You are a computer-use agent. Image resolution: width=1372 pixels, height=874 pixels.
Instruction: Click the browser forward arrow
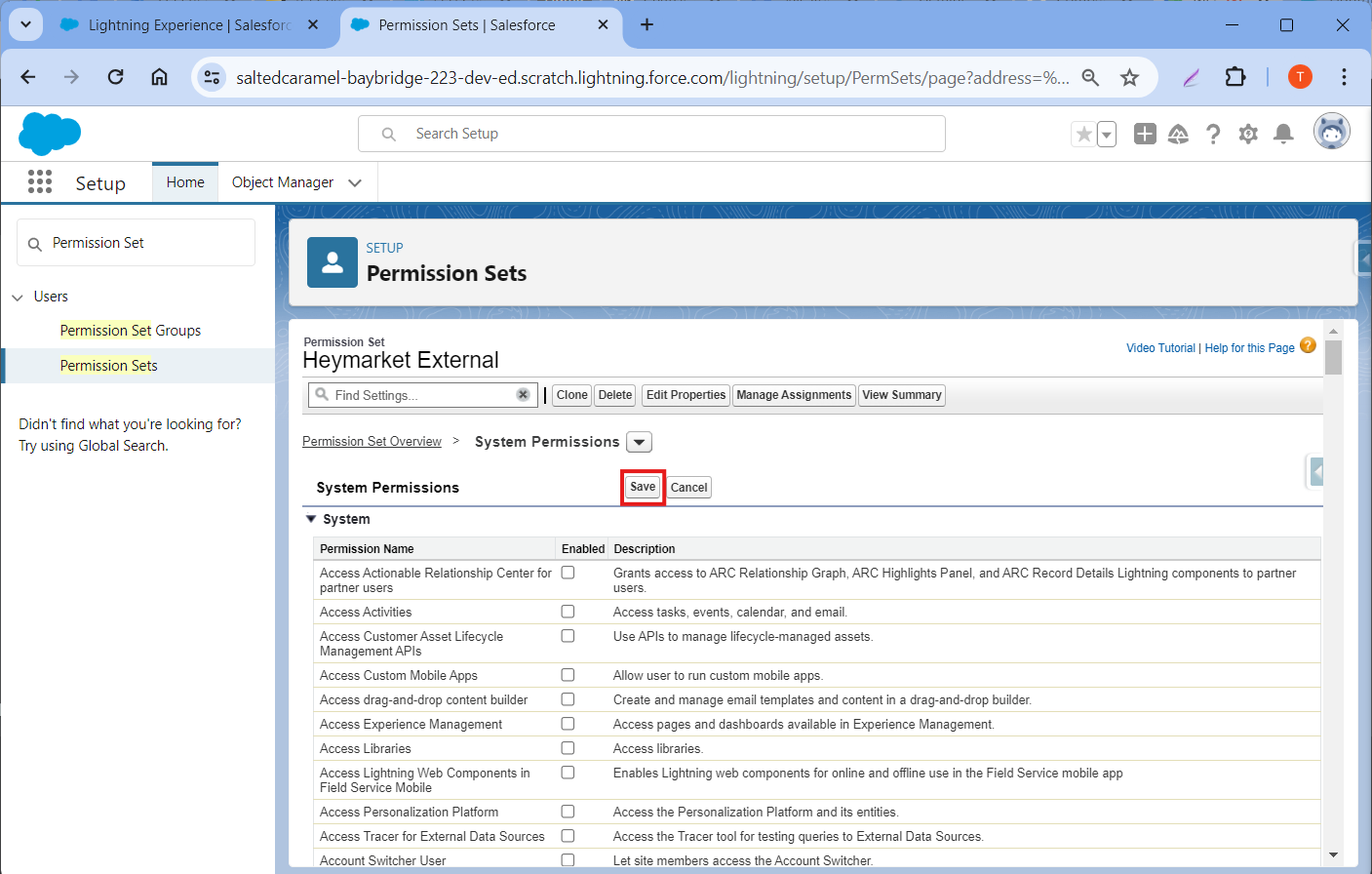click(71, 77)
